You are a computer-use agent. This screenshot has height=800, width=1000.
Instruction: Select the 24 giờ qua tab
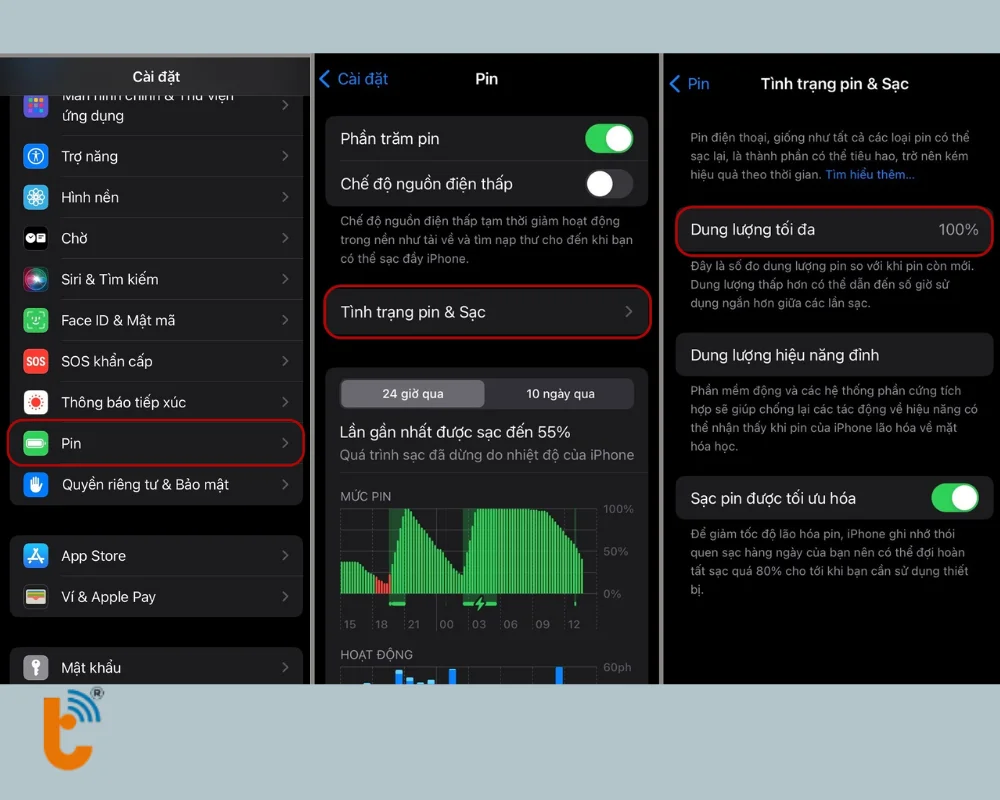(x=412, y=393)
